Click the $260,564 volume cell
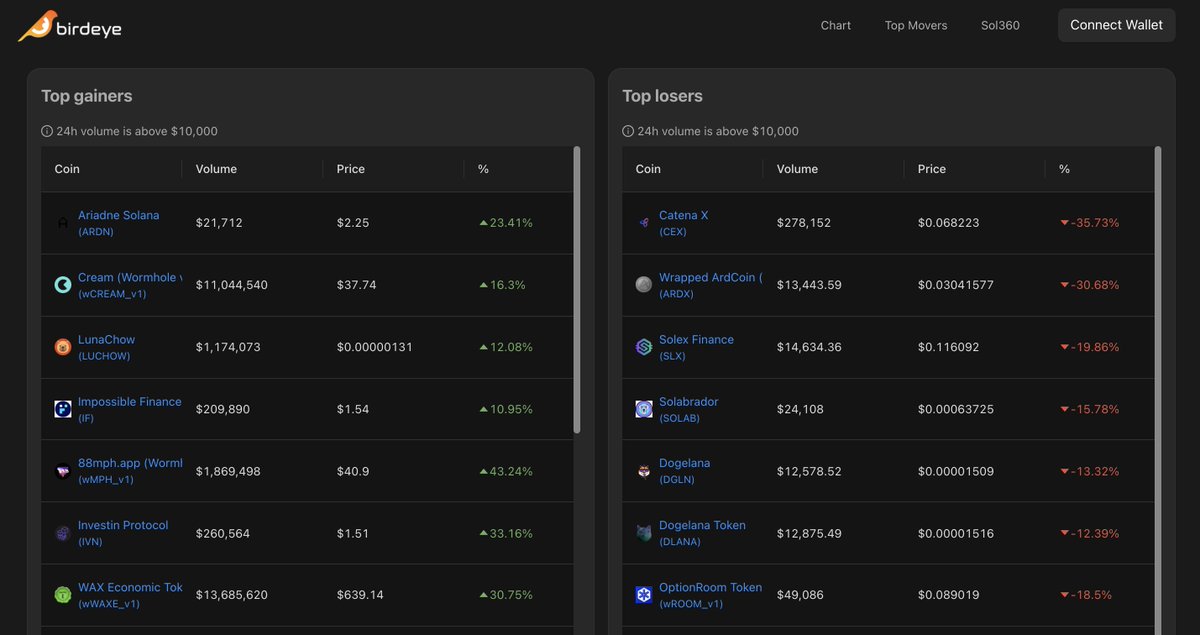 (x=223, y=533)
